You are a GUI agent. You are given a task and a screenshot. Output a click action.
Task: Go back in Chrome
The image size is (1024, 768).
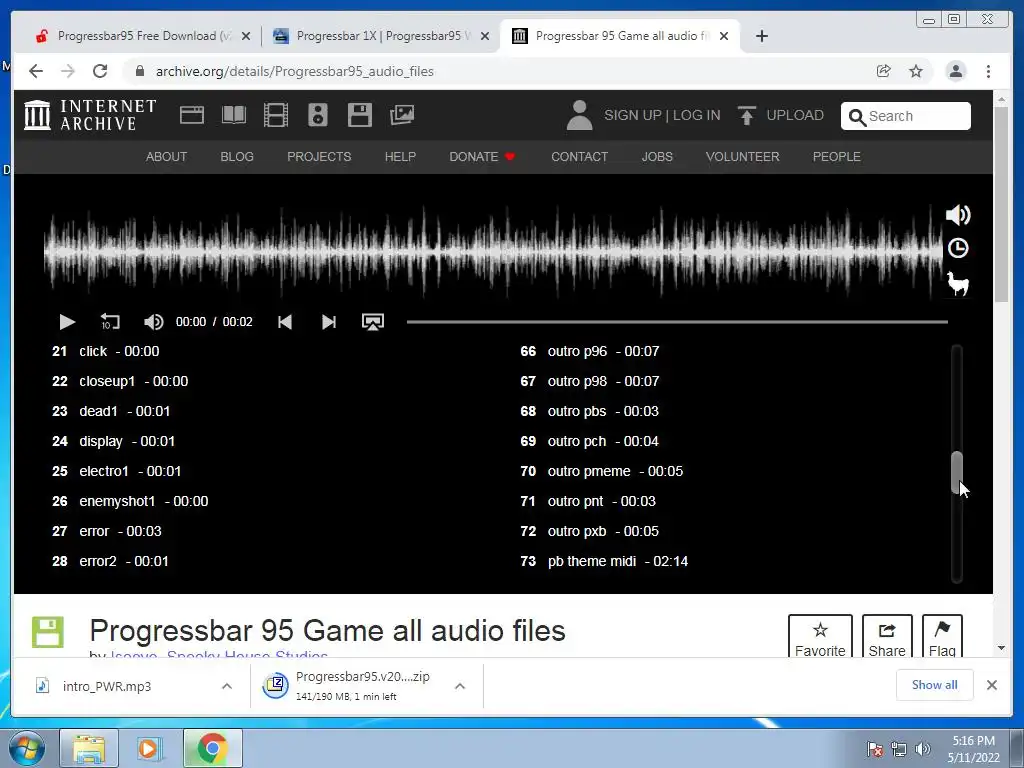36,71
